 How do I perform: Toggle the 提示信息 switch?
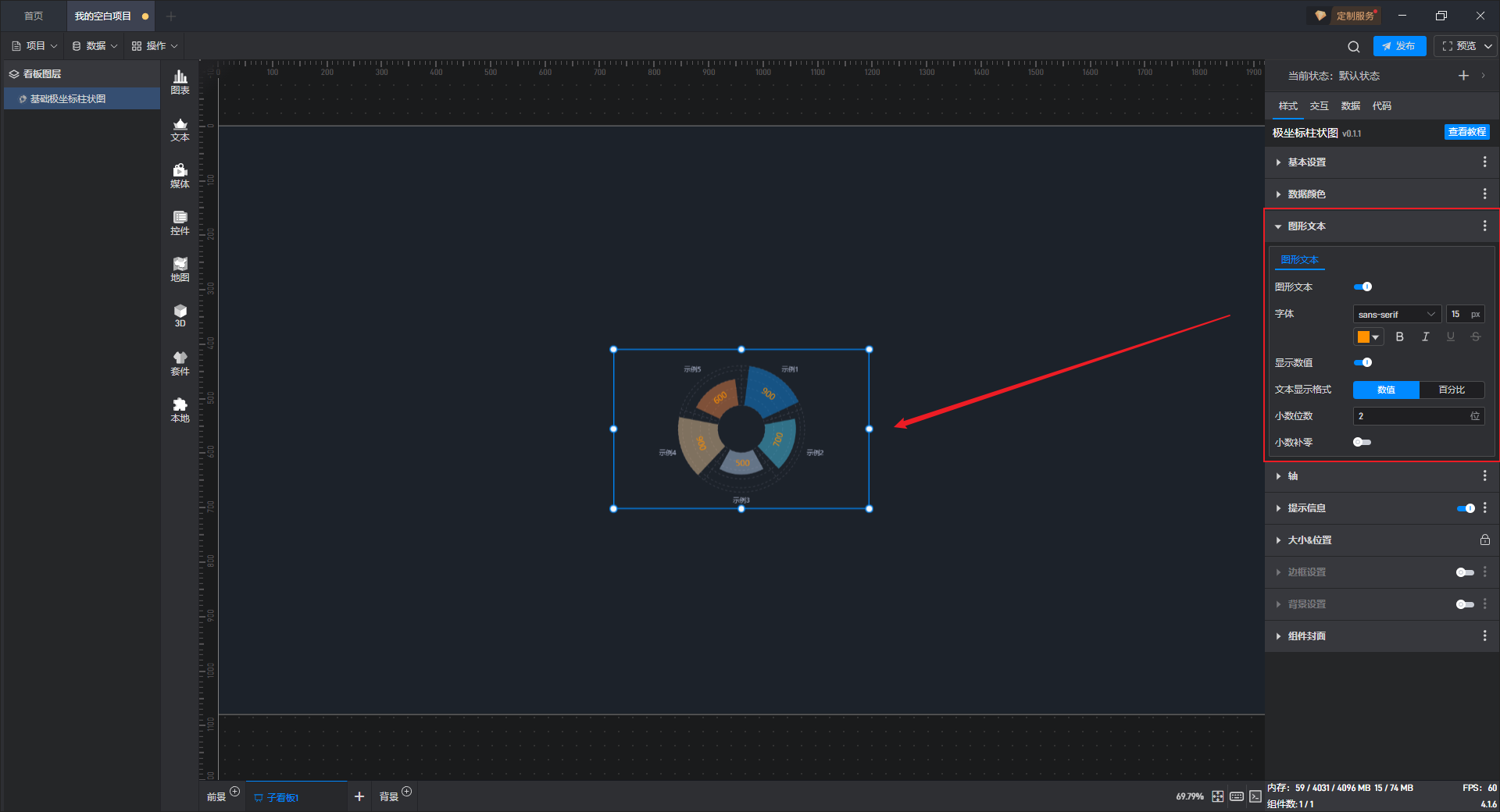click(1466, 508)
